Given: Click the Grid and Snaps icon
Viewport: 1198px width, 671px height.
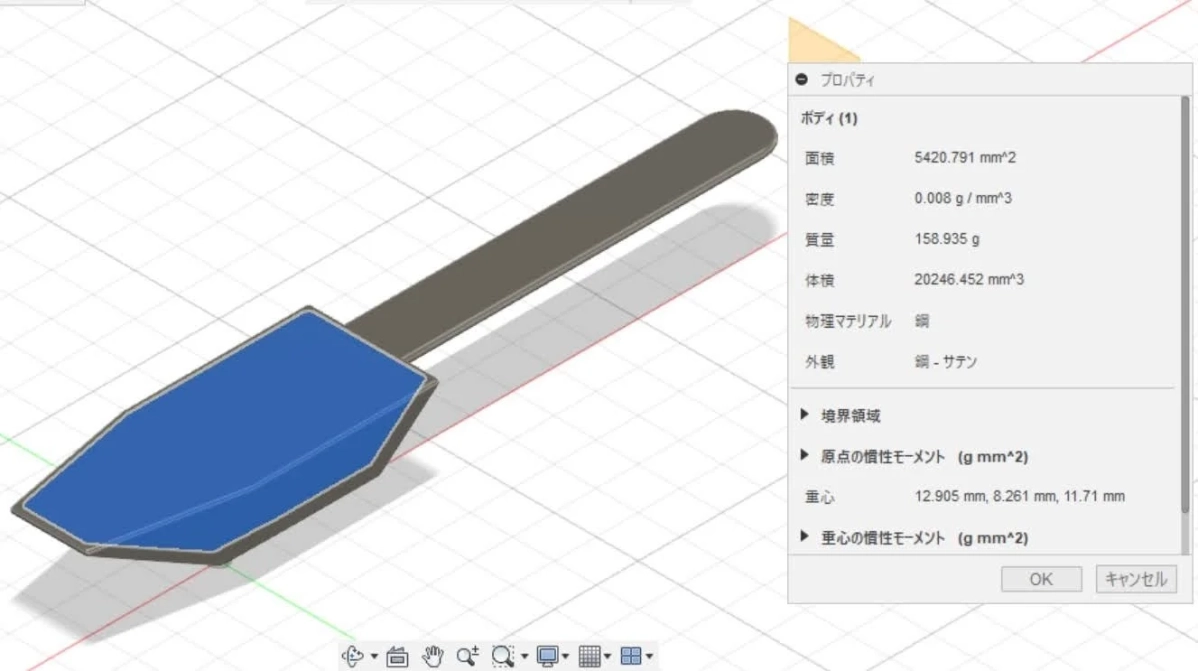Looking at the screenshot, I should (x=592, y=657).
